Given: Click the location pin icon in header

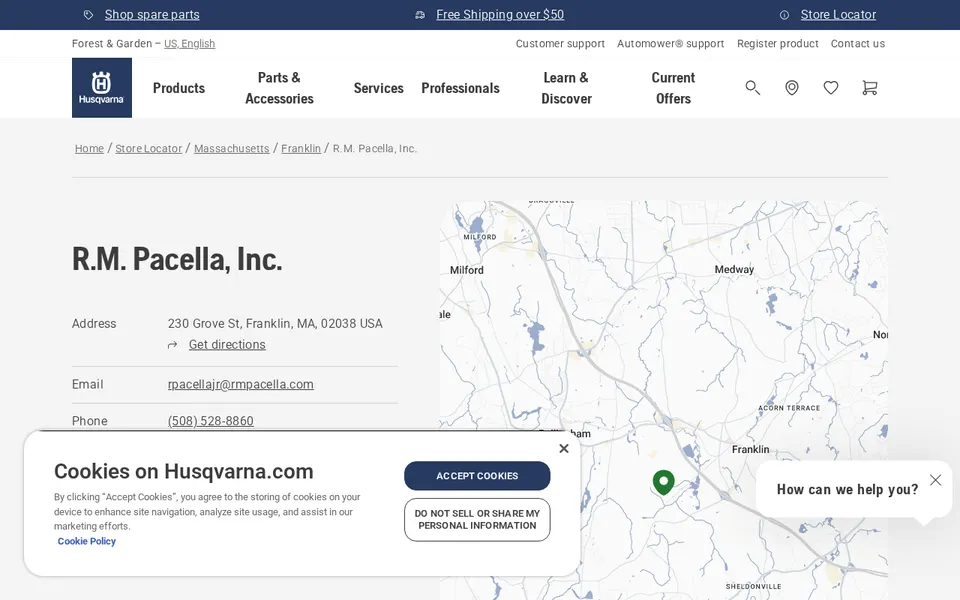Looking at the screenshot, I should coord(792,88).
